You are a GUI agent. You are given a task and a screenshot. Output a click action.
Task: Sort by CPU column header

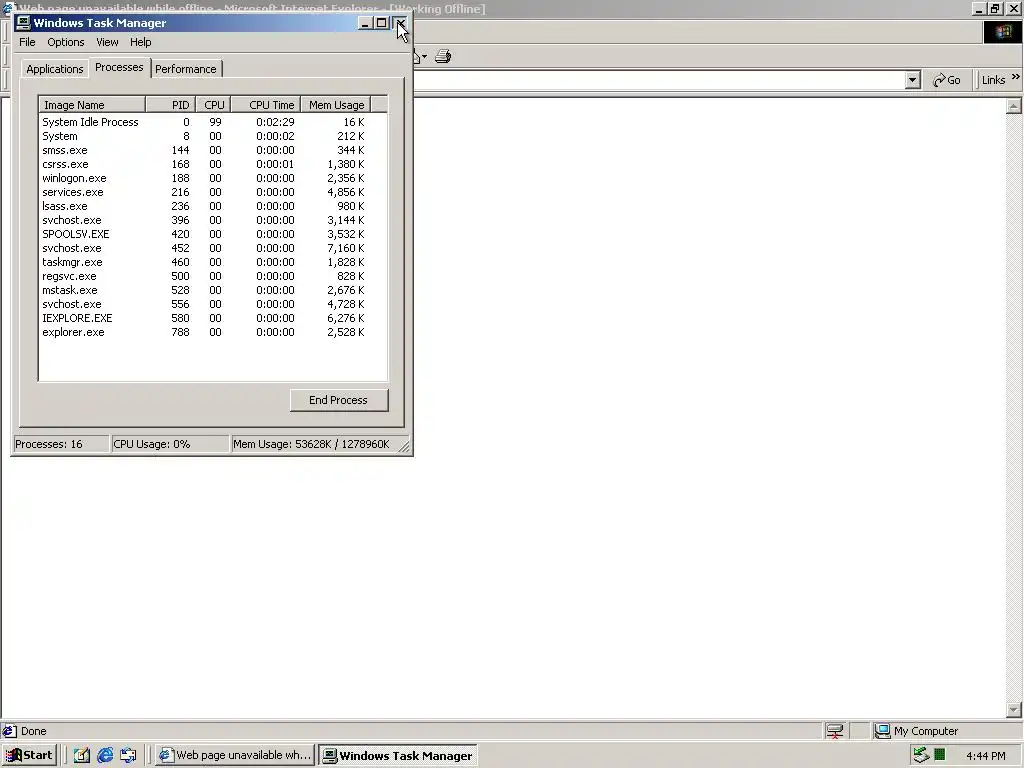point(213,105)
